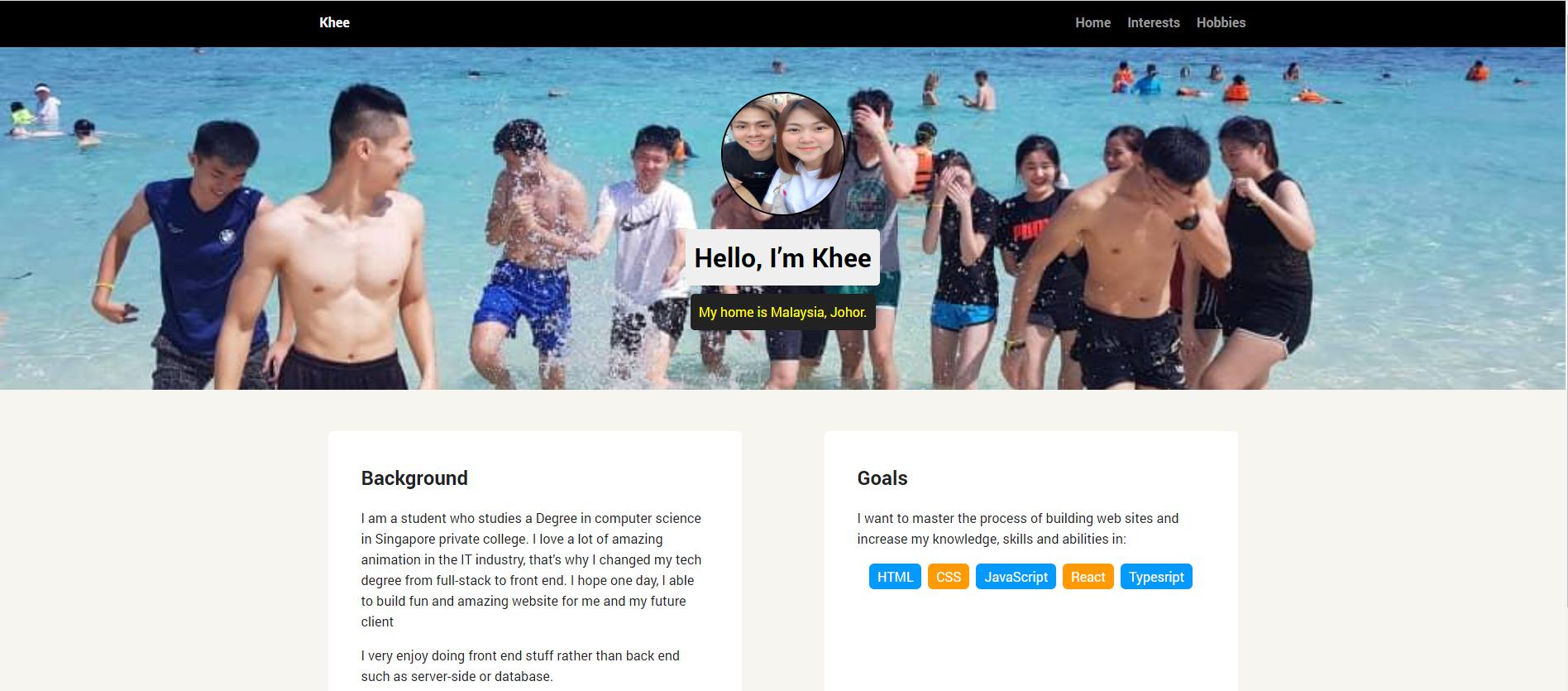Screen dimensions: 1568x691
Task: Select the orange CSS badge
Action: point(949,577)
